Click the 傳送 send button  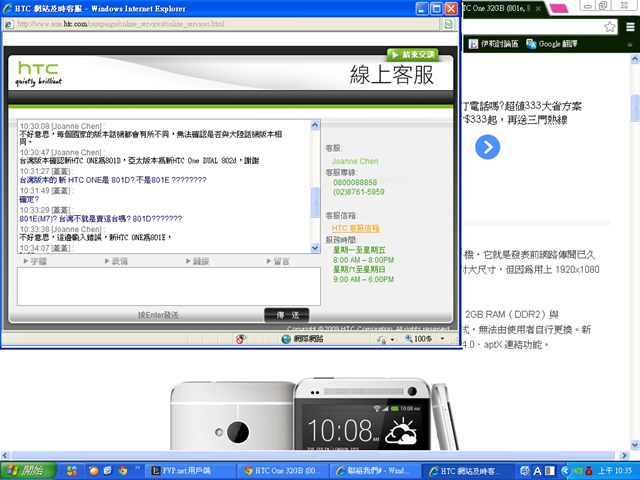(287, 315)
